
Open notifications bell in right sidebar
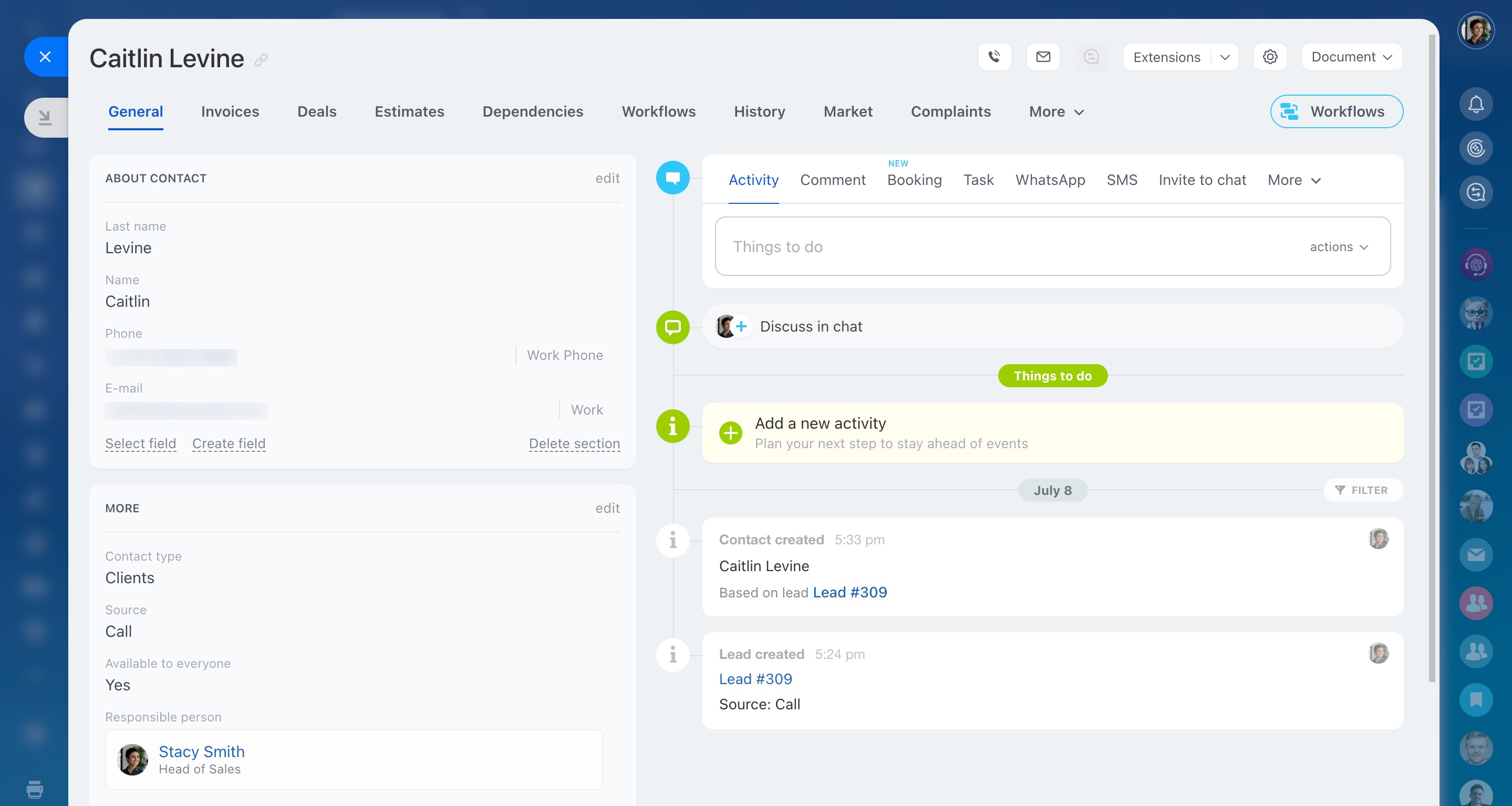pyautogui.click(x=1476, y=105)
